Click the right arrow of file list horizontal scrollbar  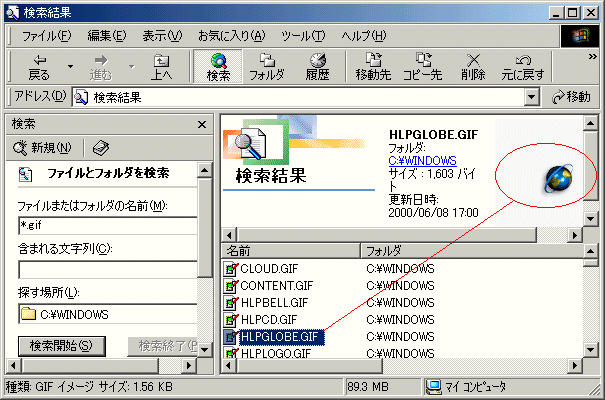point(575,365)
